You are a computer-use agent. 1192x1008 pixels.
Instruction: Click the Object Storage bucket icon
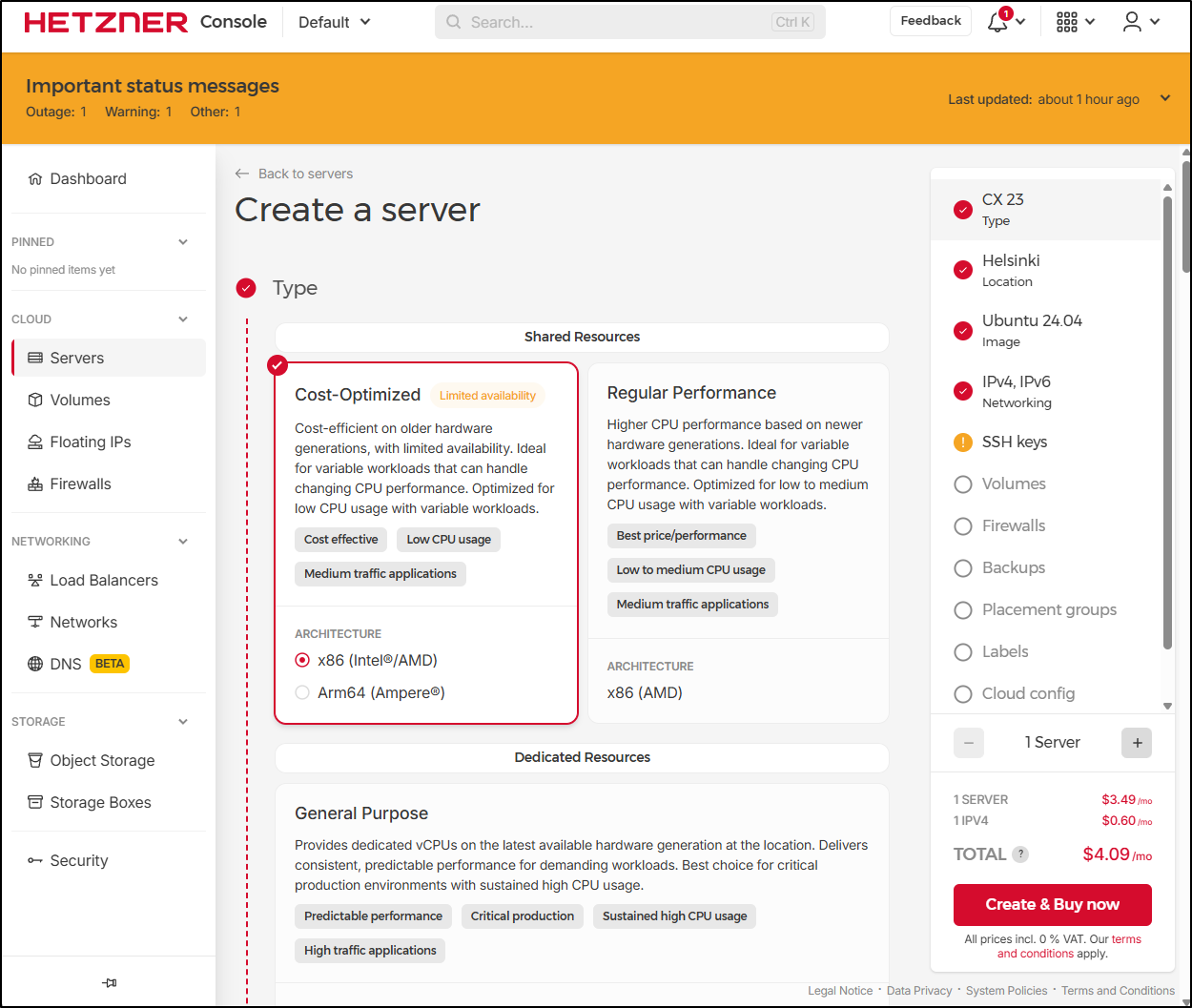coord(35,761)
